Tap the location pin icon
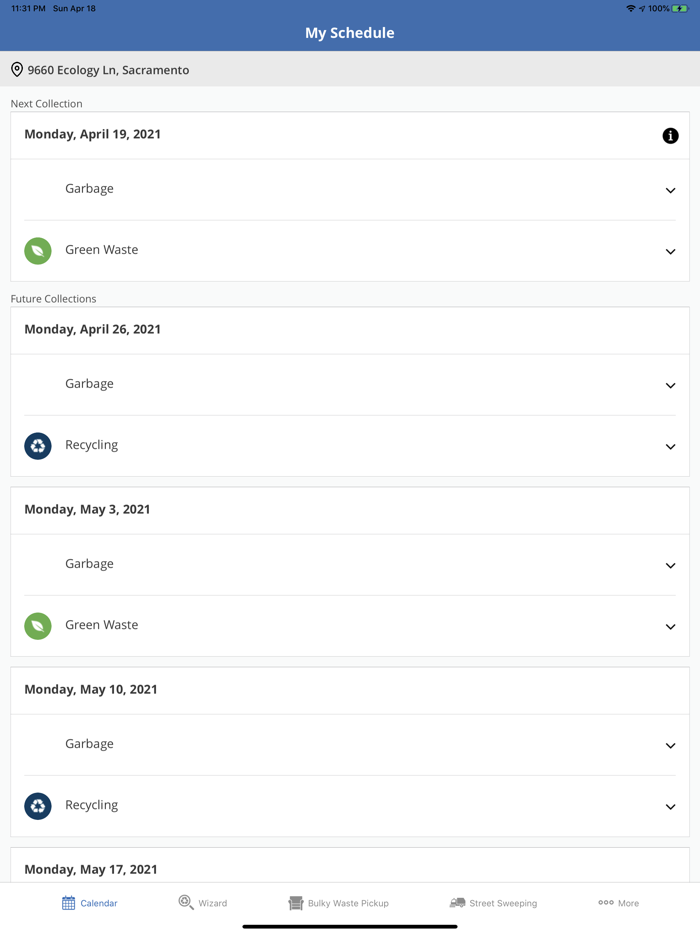The height and width of the screenshot is (934, 700). 17,70
